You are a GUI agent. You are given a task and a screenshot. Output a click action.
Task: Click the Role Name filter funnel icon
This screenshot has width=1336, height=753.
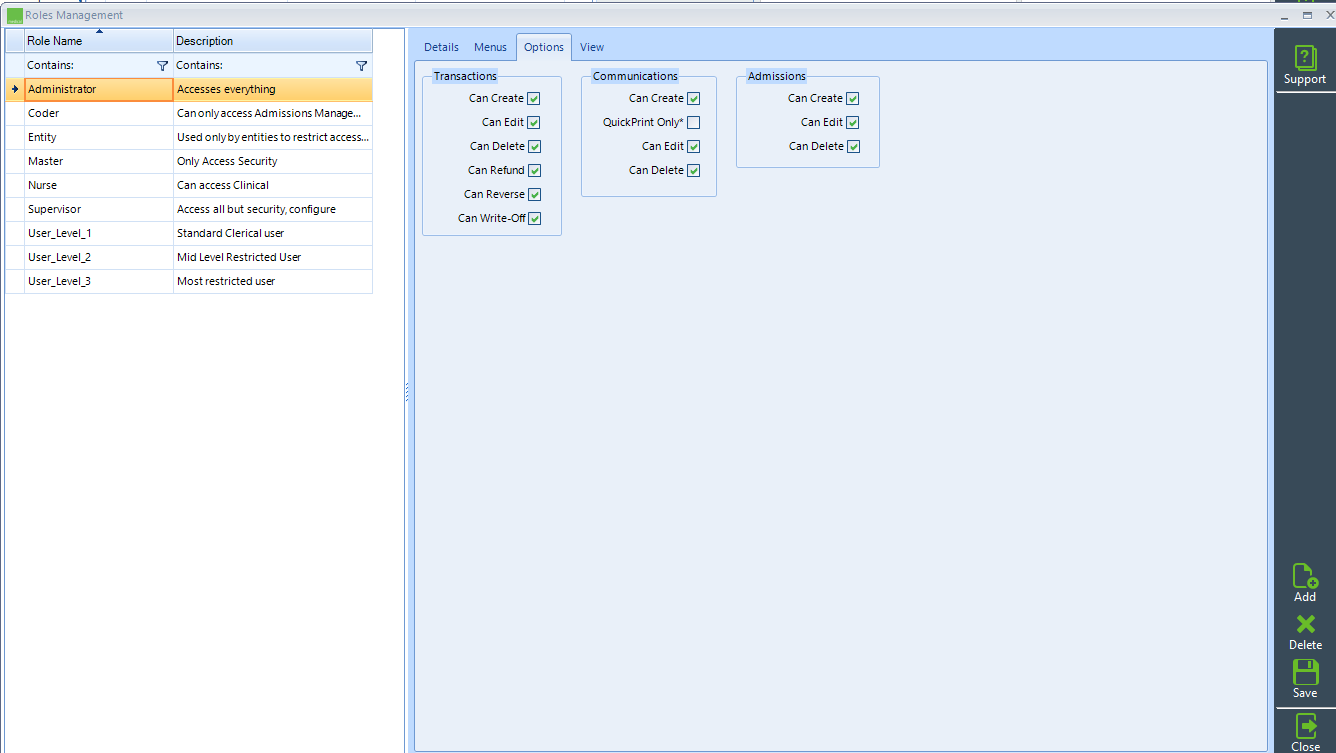point(163,65)
